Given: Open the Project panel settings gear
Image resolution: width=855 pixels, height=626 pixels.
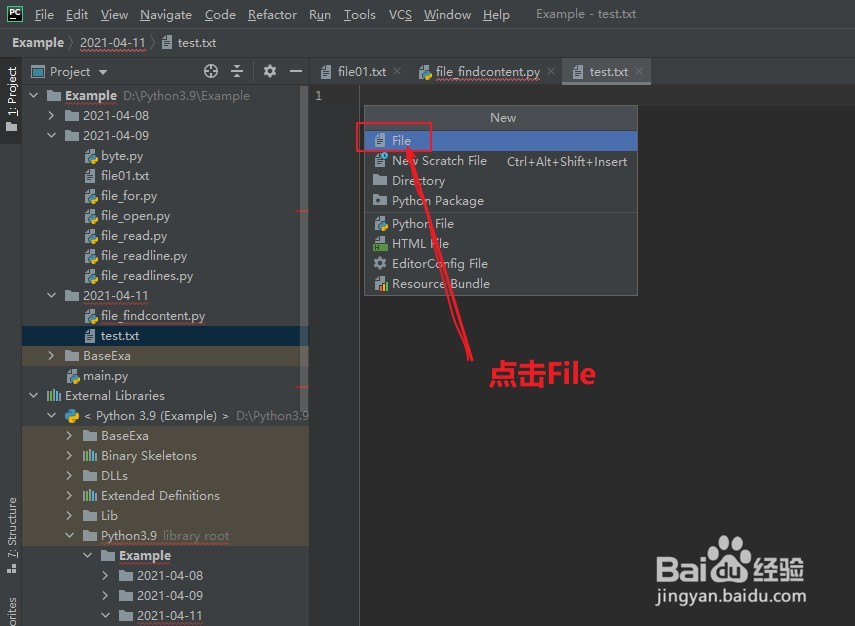Looking at the screenshot, I should tap(270, 71).
